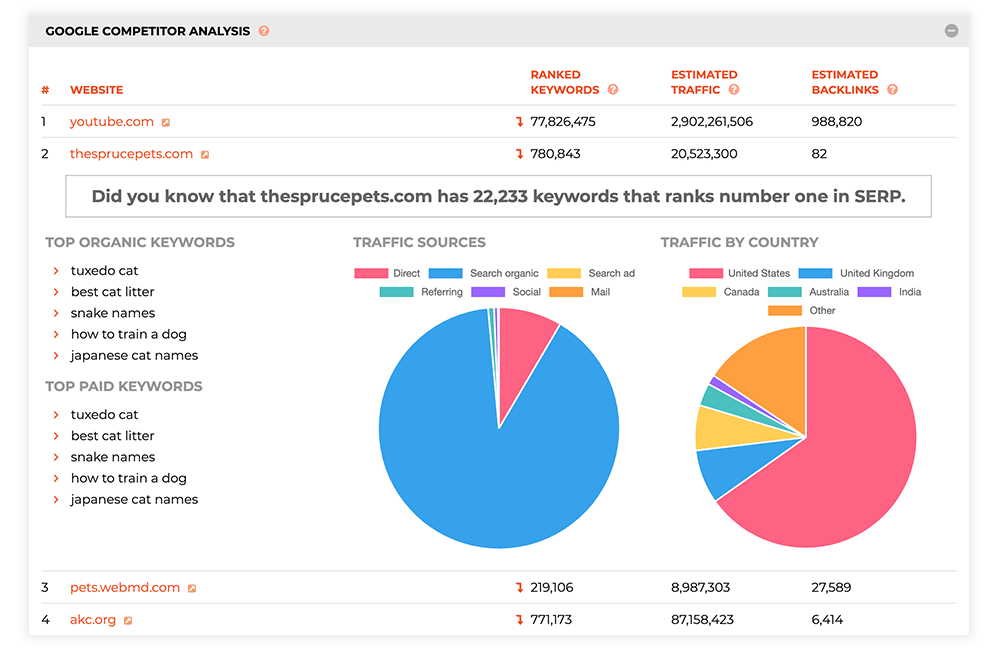Click pets.webmd.com backlinks value 27,589
Image resolution: width=1000 pixels, height=650 pixels.
(831, 587)
